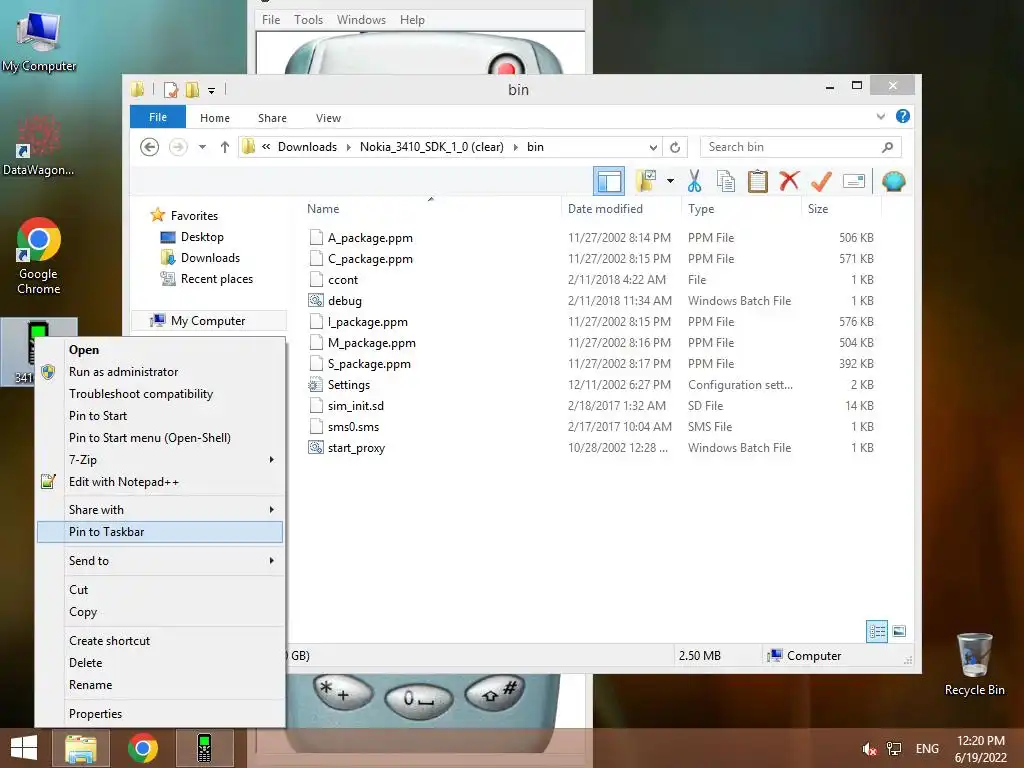Select Desktop in navigation pane
The image size is (1024, 768).
202,237
